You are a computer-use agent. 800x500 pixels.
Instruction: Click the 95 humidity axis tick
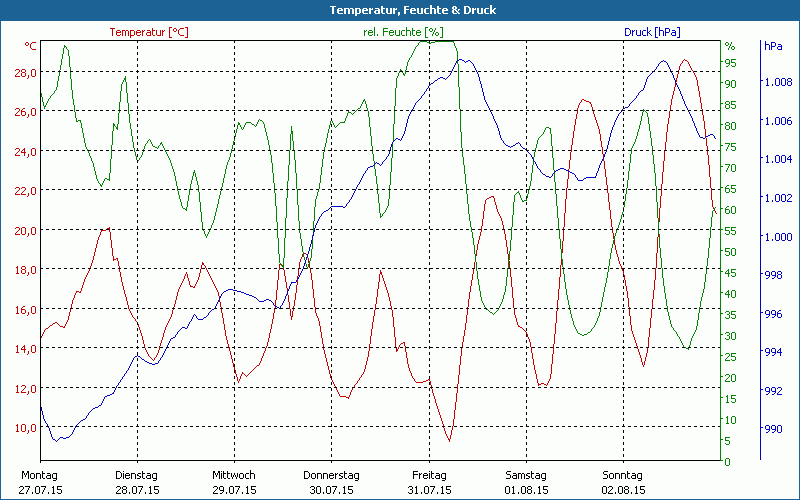[731, 63]
